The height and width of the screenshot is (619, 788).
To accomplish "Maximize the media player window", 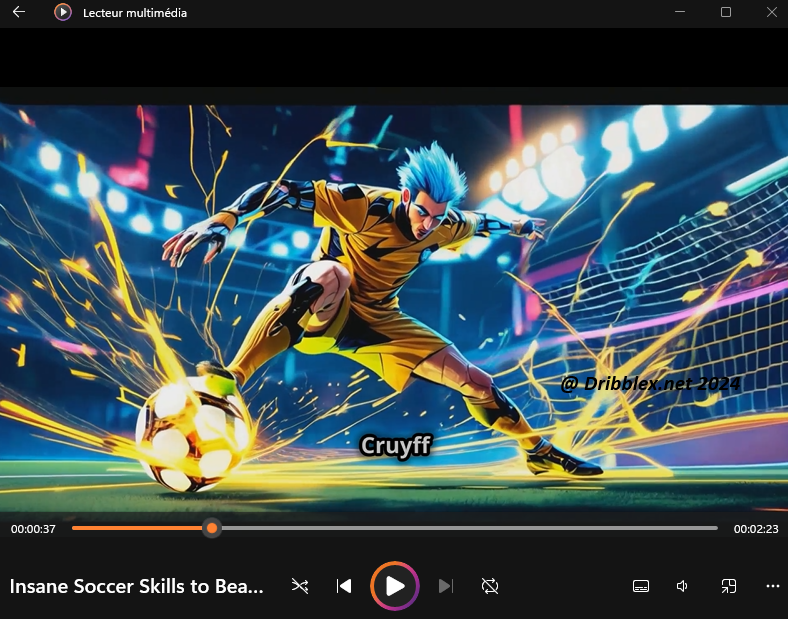I will coord(726,13).
